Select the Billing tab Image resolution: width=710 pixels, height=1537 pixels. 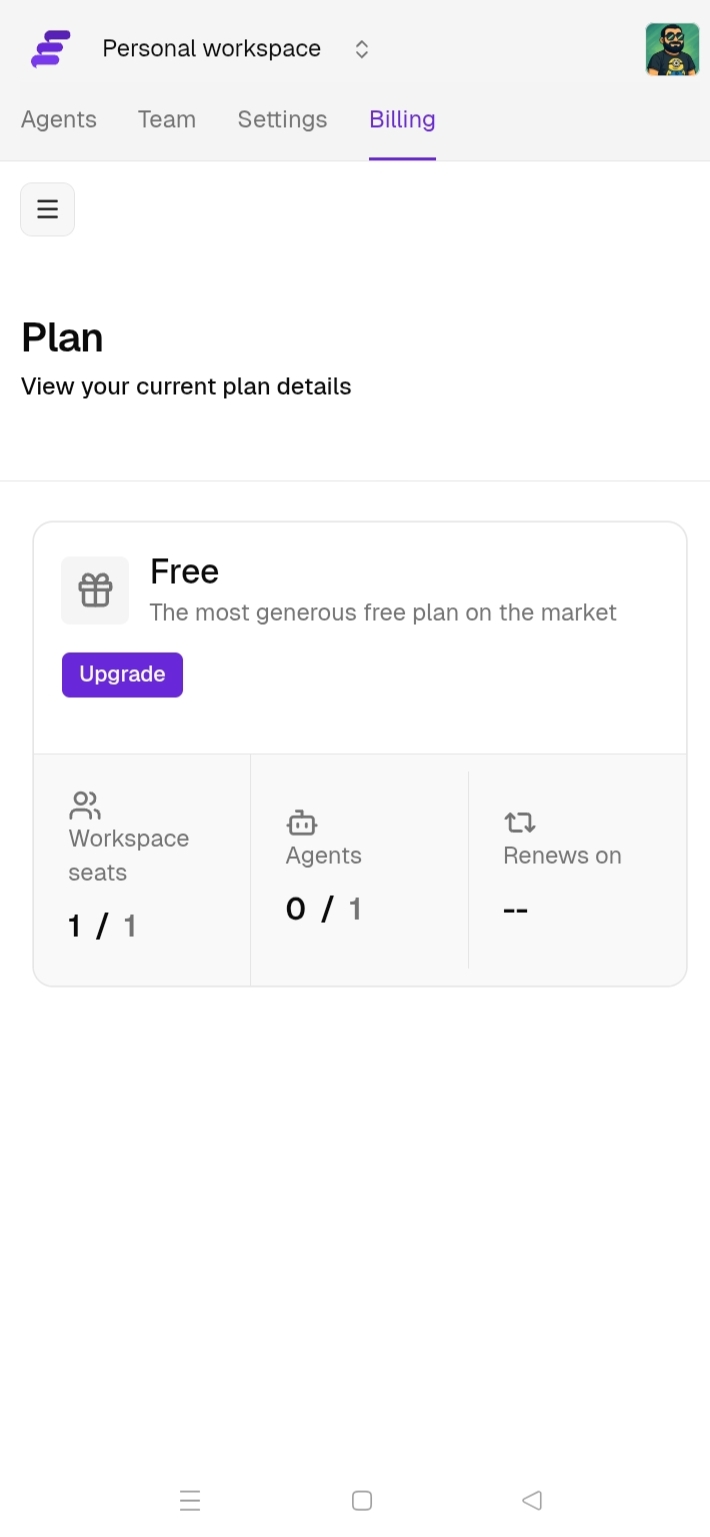(402, 119)
